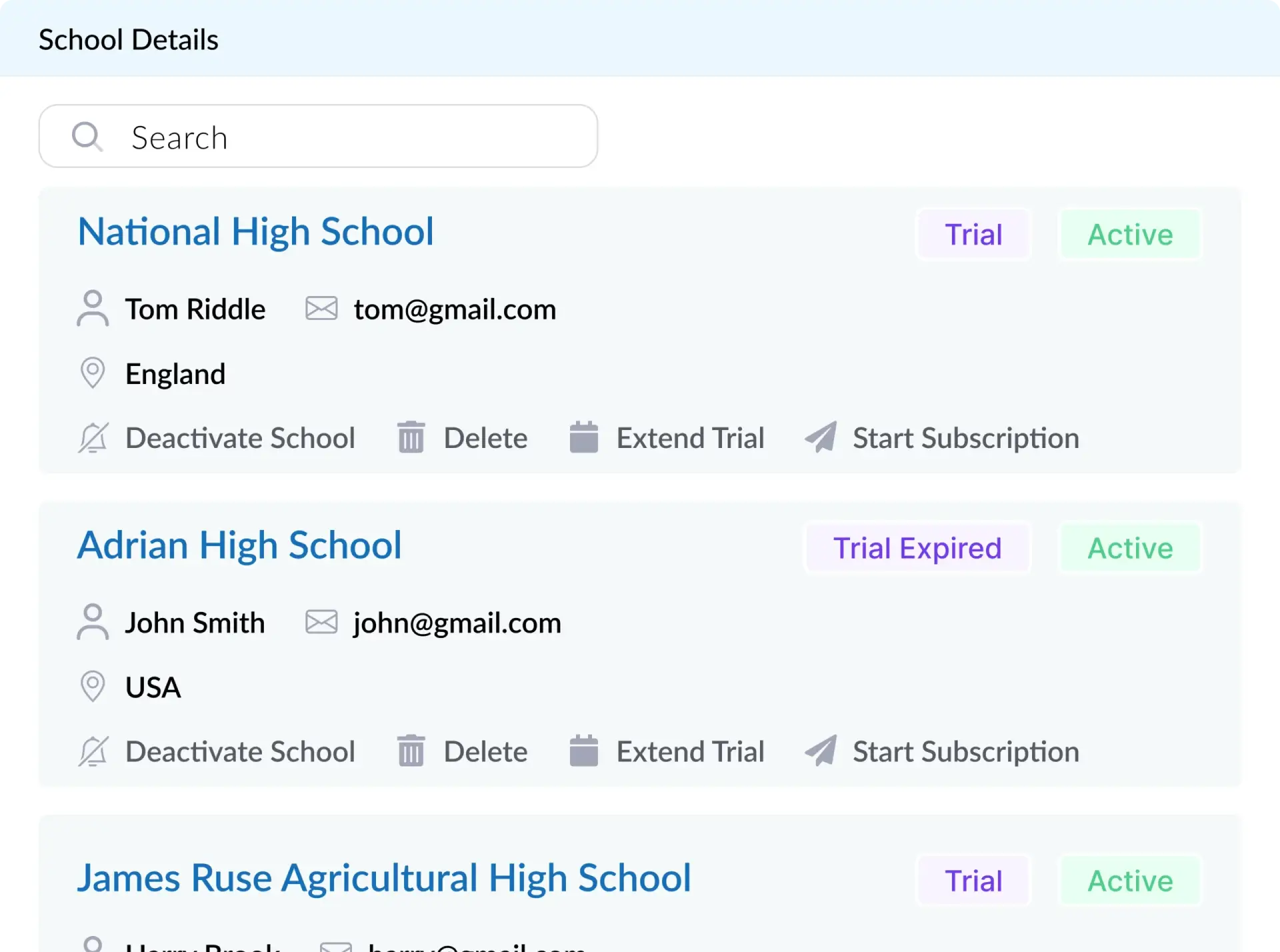Deactivate School for Adrian High School

[x=240, y=751]
